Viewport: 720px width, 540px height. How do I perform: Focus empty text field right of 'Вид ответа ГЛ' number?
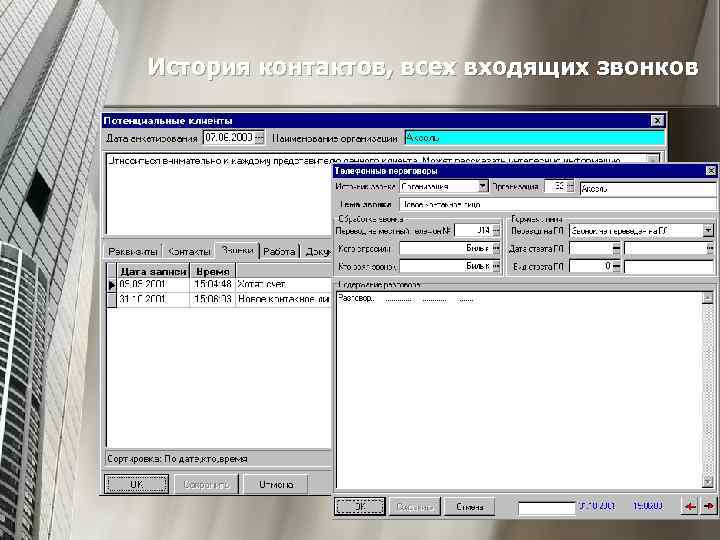click(669, 266)
